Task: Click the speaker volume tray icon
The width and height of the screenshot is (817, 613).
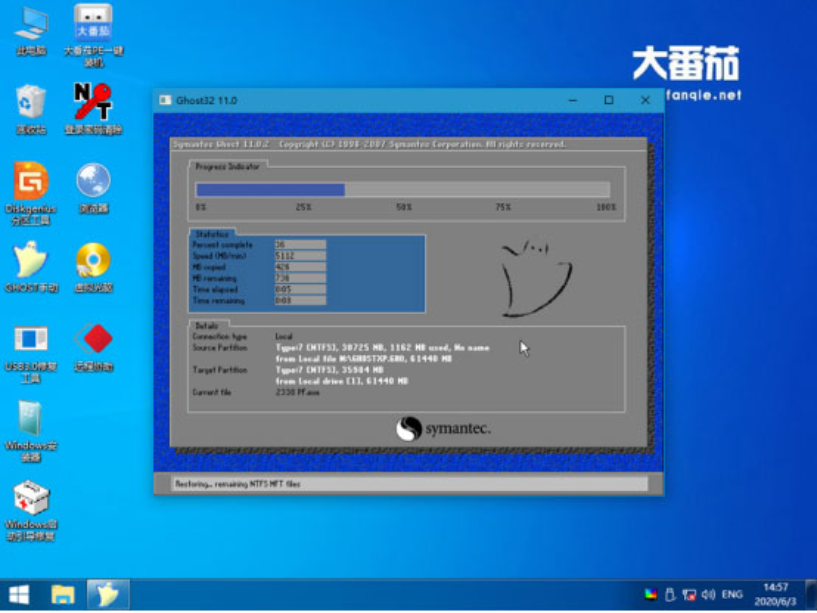Action: tap(707, 595)
